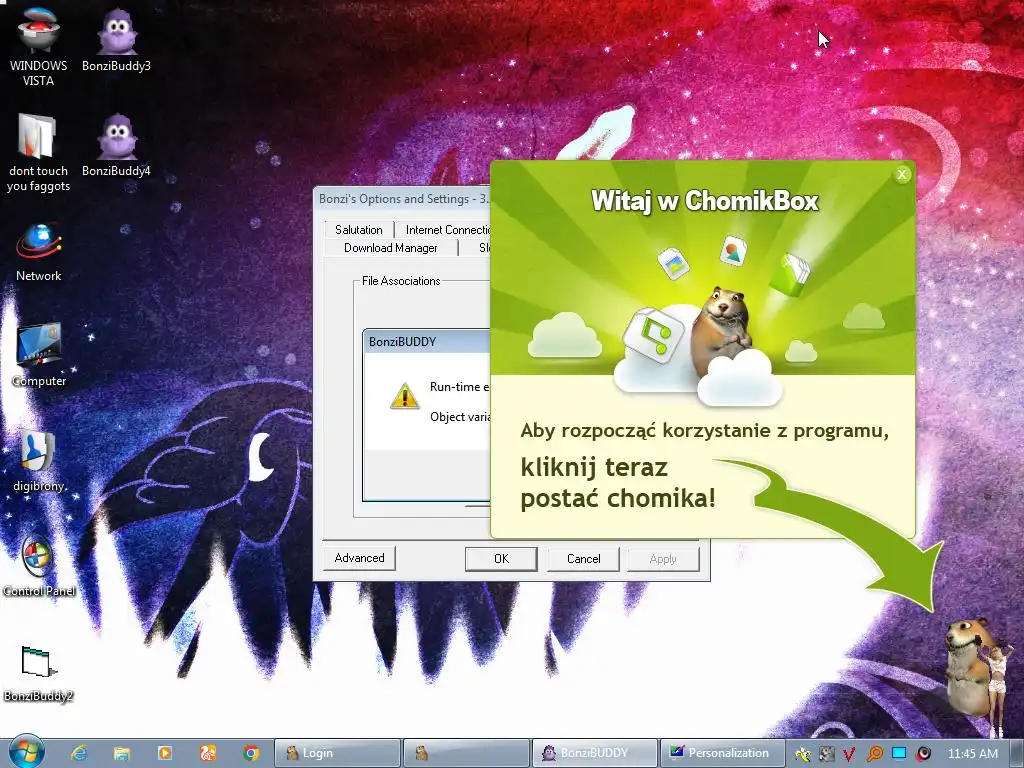
Task: Select the digibrony desktop icon
Action: pos(39,460)
